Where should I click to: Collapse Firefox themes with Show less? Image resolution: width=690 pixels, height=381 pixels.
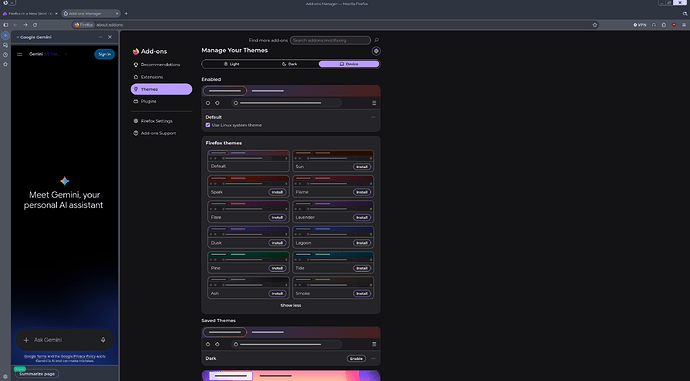291,305
